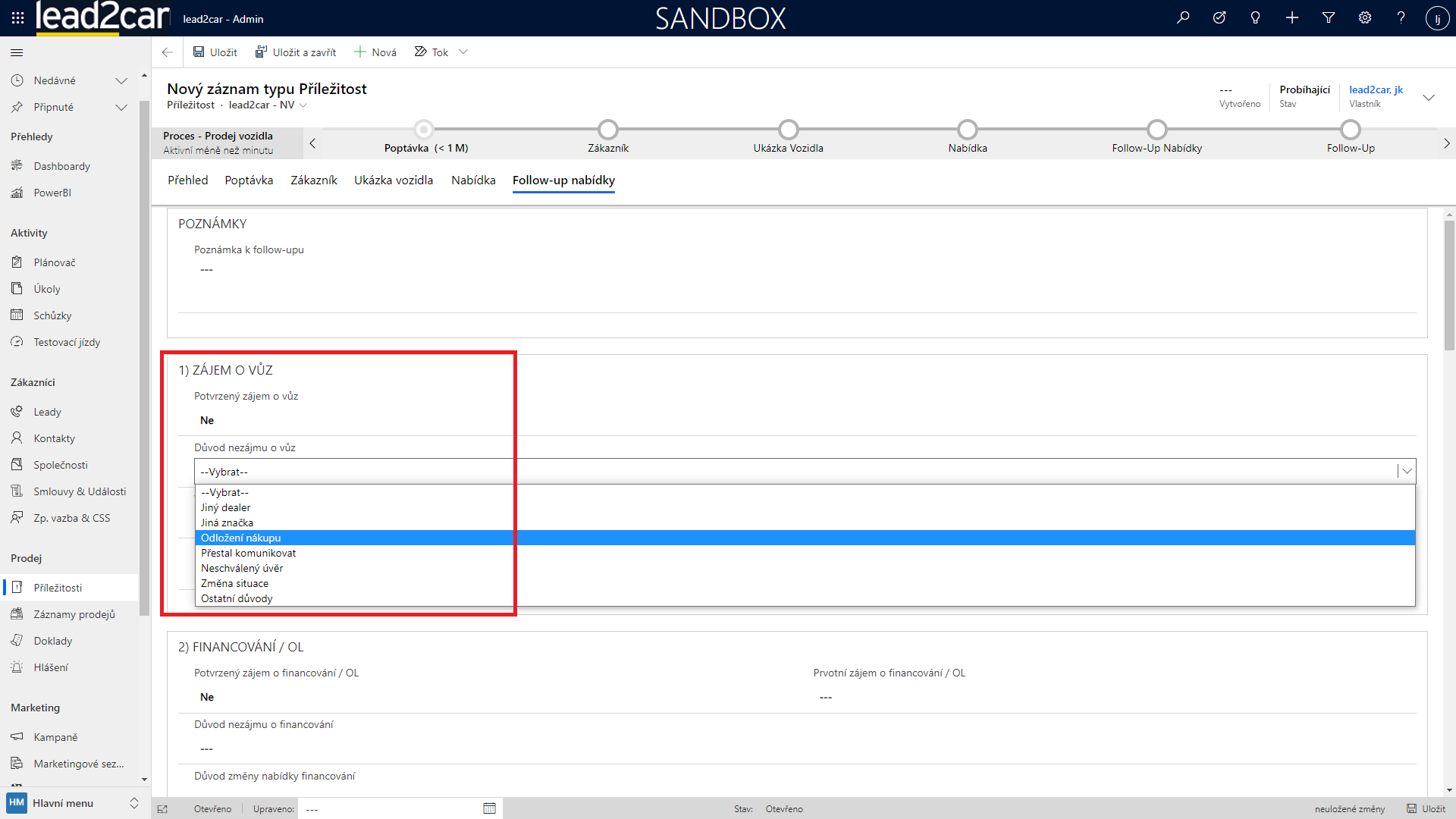
Task: Click the Uložit a zavřít button
Action: pyautogui.click(x=296, y=52)
